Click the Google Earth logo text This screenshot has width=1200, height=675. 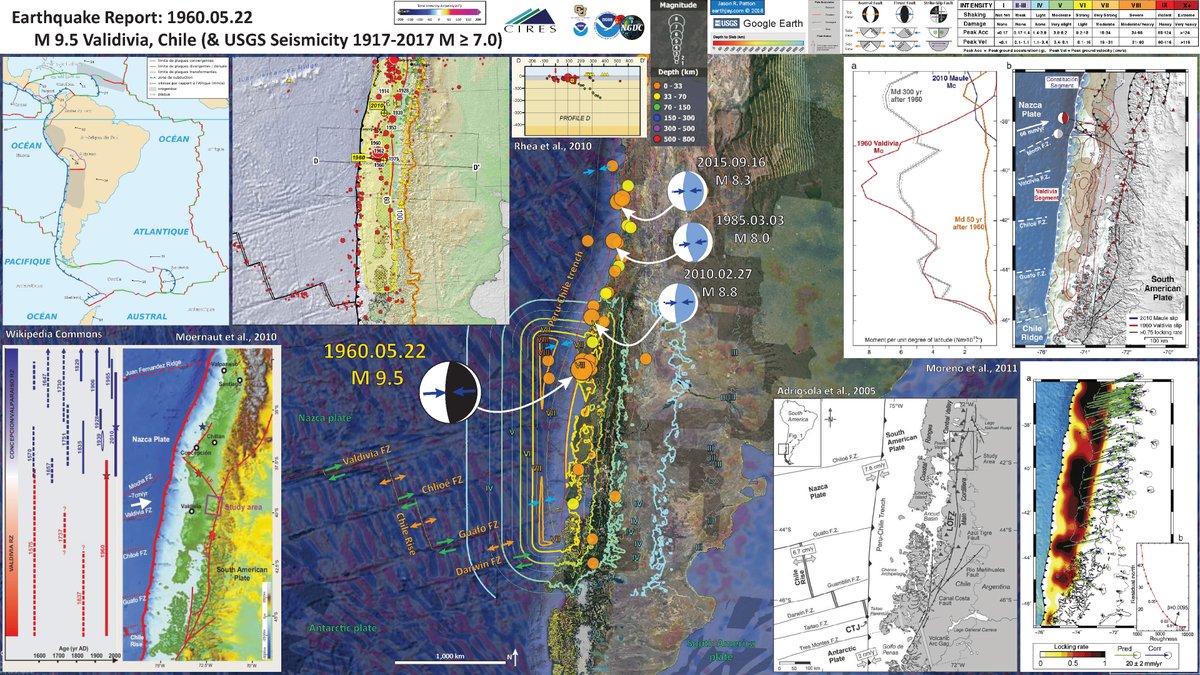click(772, 22)
